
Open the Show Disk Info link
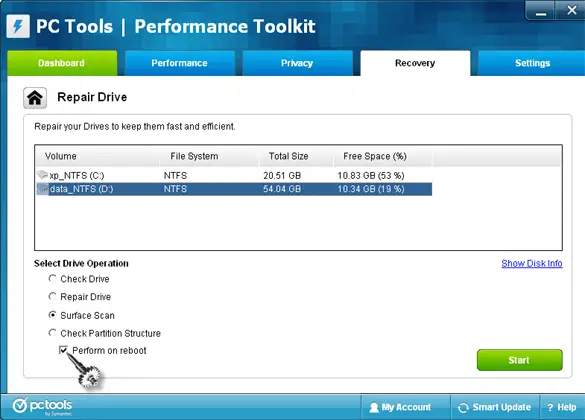click(532, 263)
